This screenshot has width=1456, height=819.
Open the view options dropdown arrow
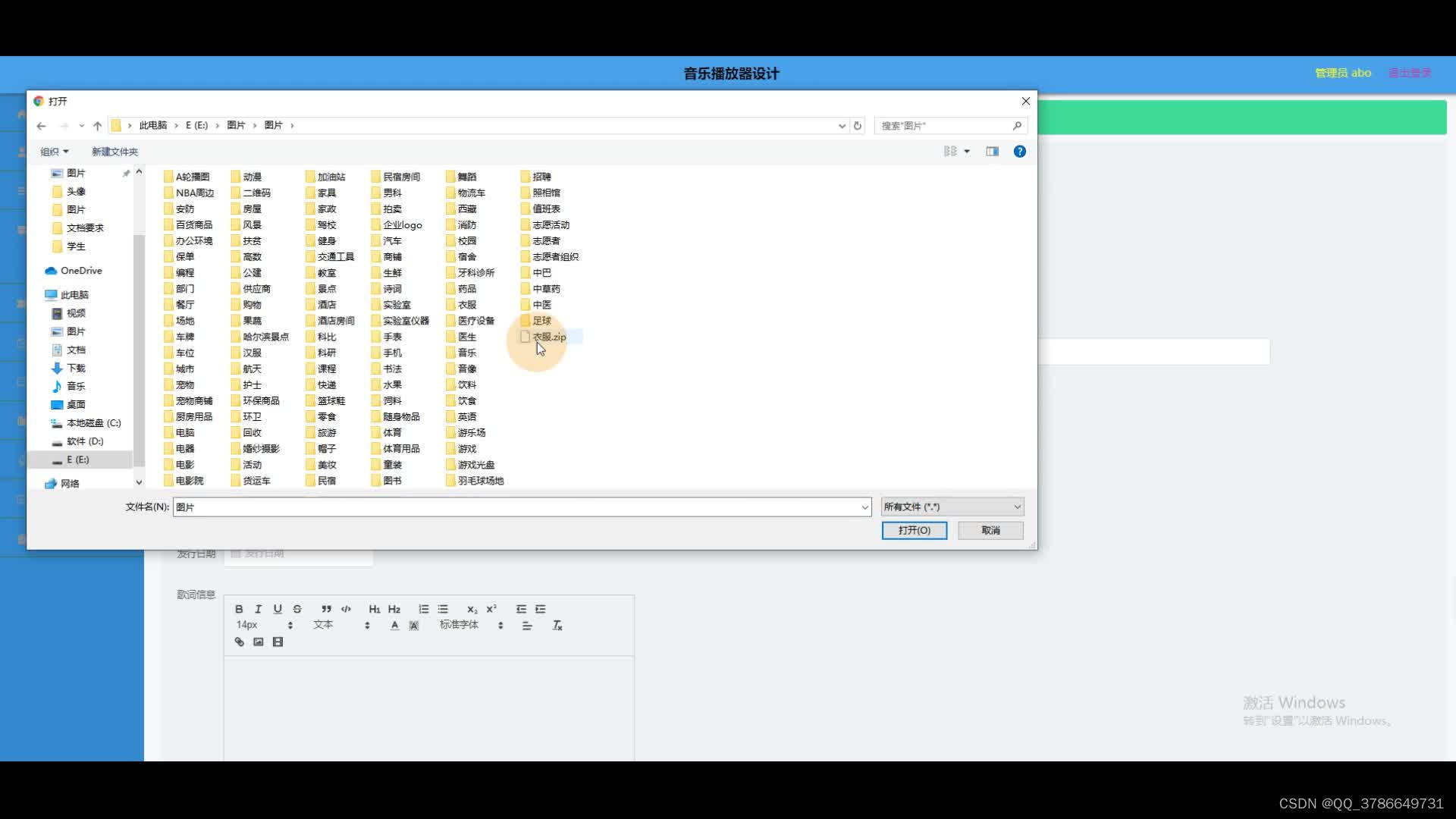[967, 152]
